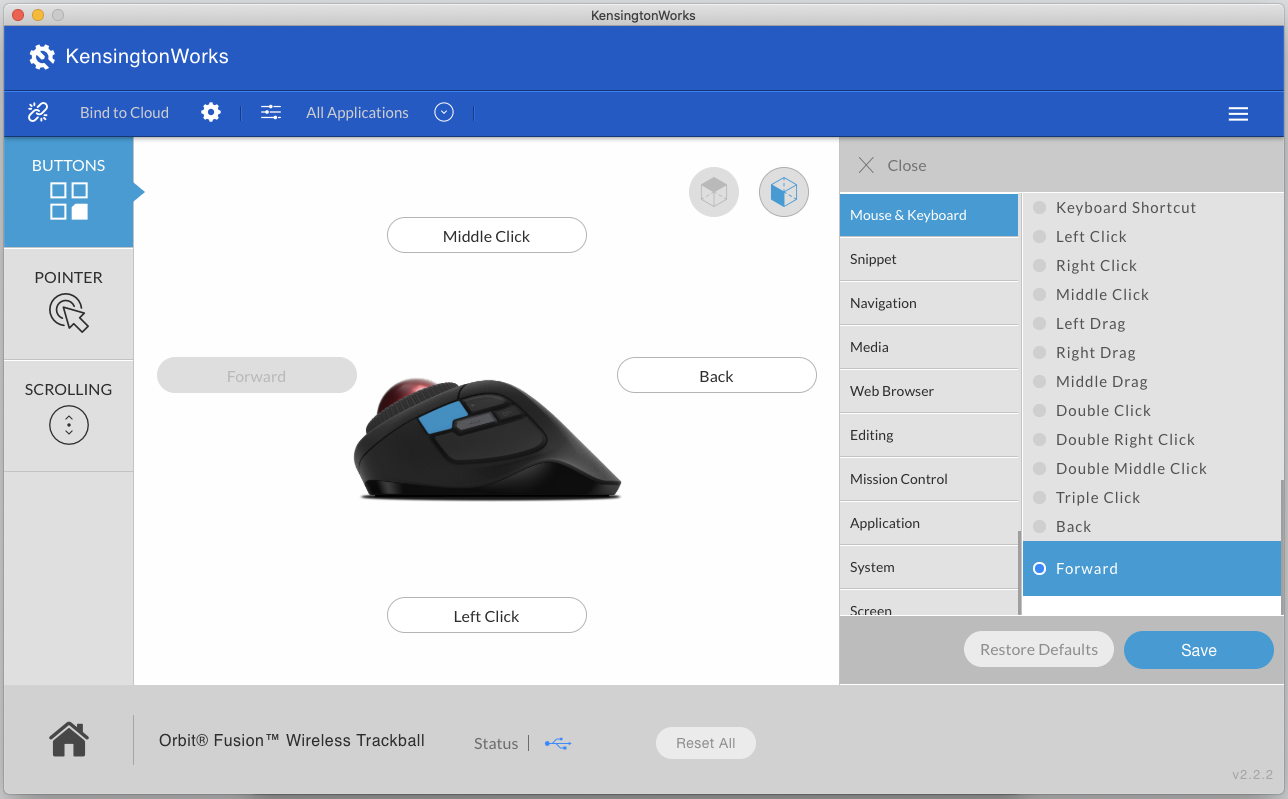
Task: Close the panel with the X icon
Action: pyautogui.click(x=866, y=165)
